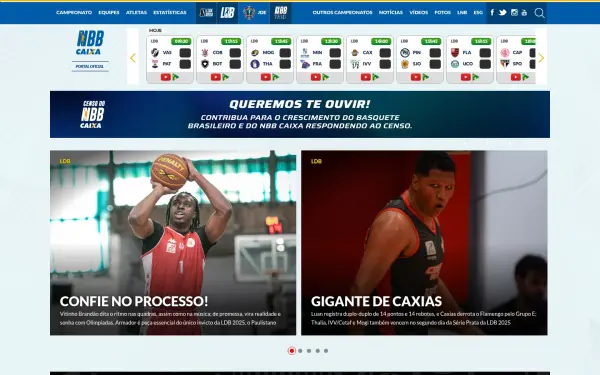Open the Campeonato menu
600x375 pixels.
click(x=74, y=13)
